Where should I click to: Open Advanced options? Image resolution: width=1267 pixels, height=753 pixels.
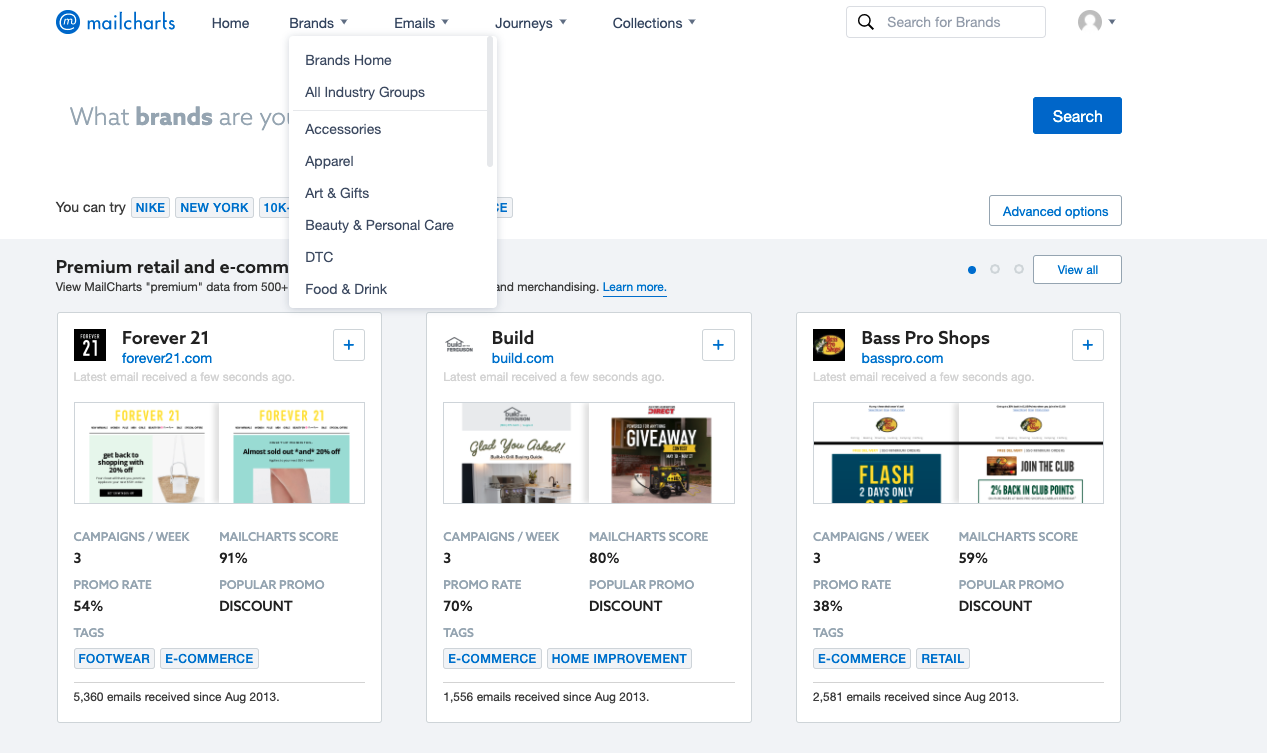tap(1055, 211)
